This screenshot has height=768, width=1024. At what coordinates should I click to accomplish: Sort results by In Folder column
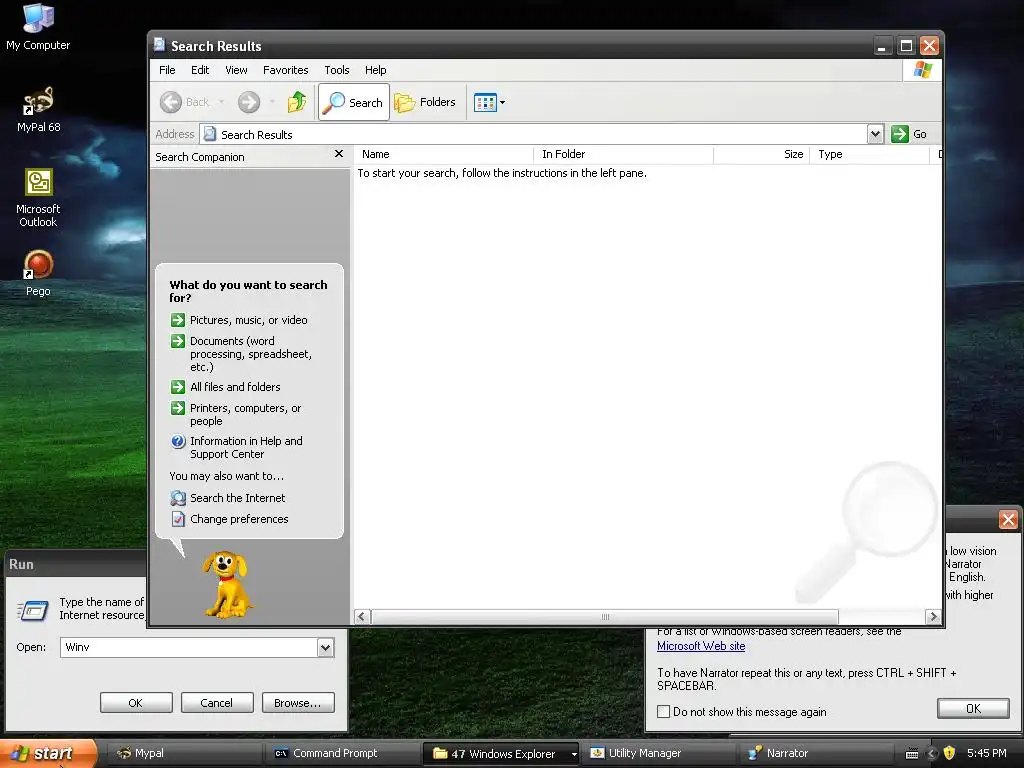(x=624, y=154)
